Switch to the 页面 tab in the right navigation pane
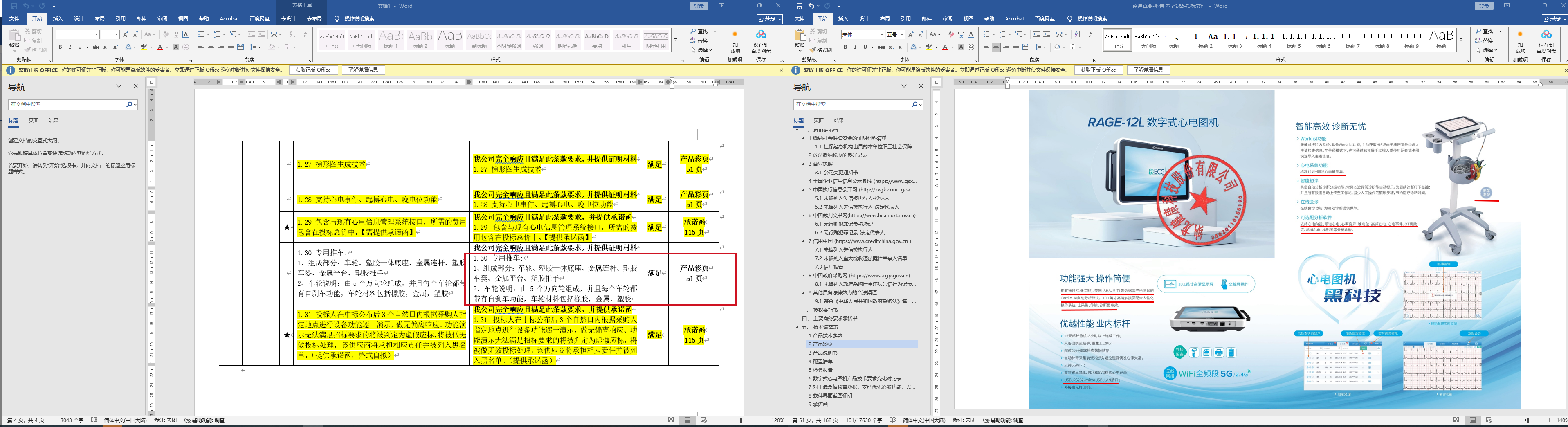The image size is (1568, 427). click(819, 121)
